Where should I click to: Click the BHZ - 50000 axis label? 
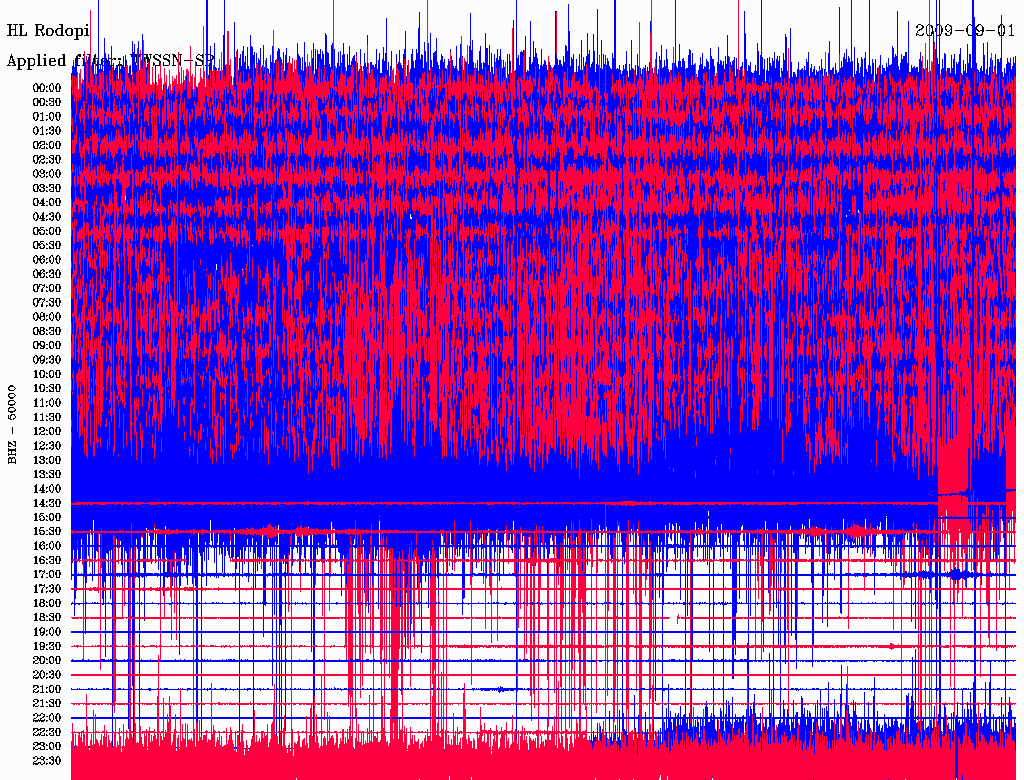(x=12, y=425)
